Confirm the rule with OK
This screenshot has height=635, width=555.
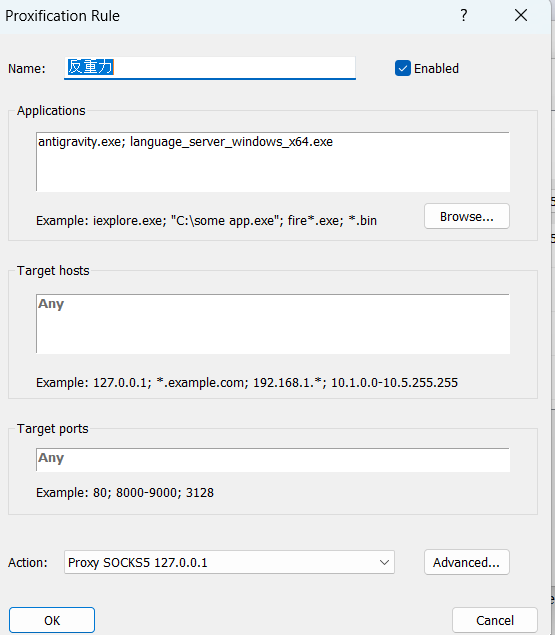click(x=52, y=620)
